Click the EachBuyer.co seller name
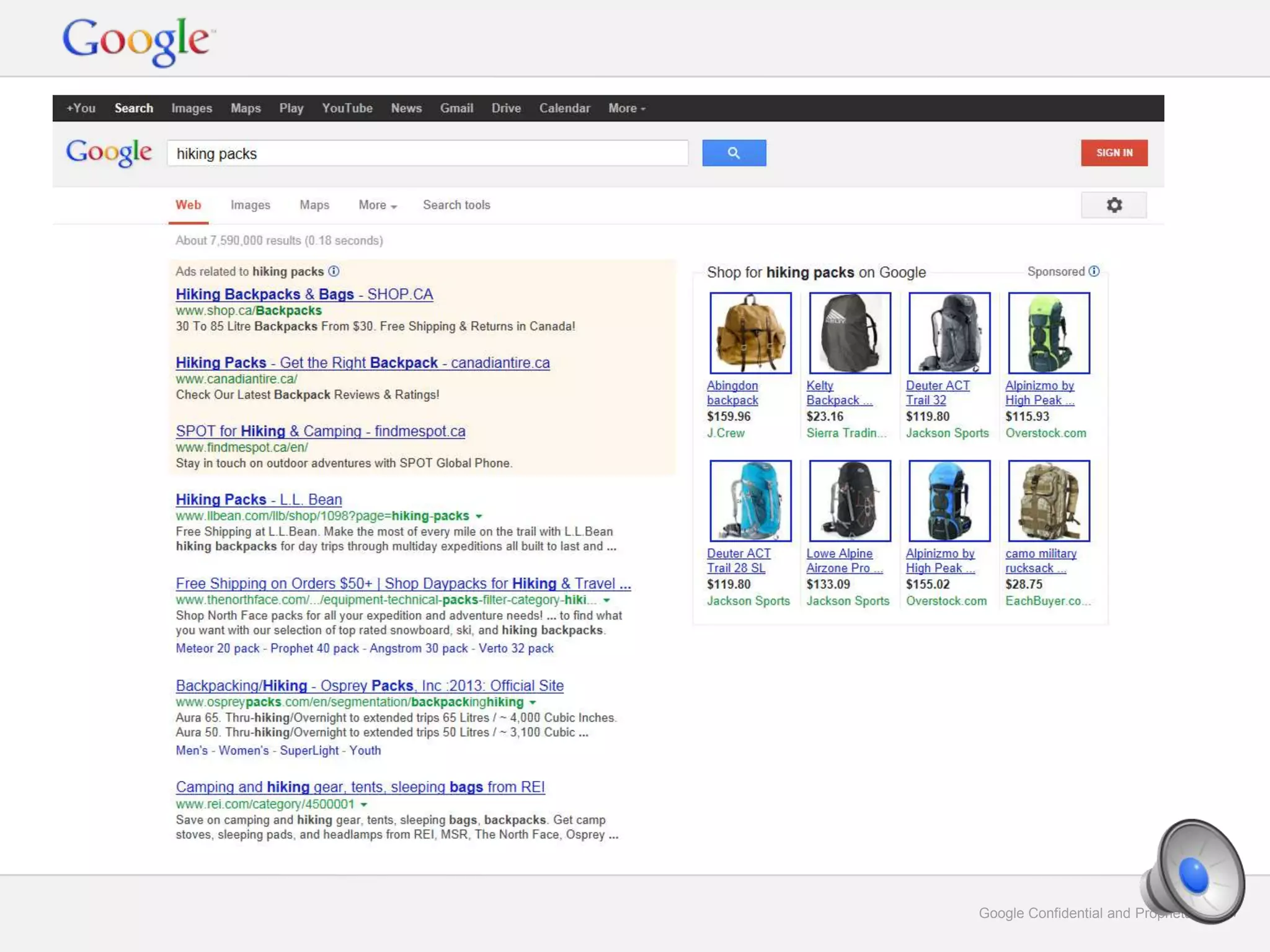Screen dimensions: 1270x952 pyautogui.click(x=1047, y=601)
